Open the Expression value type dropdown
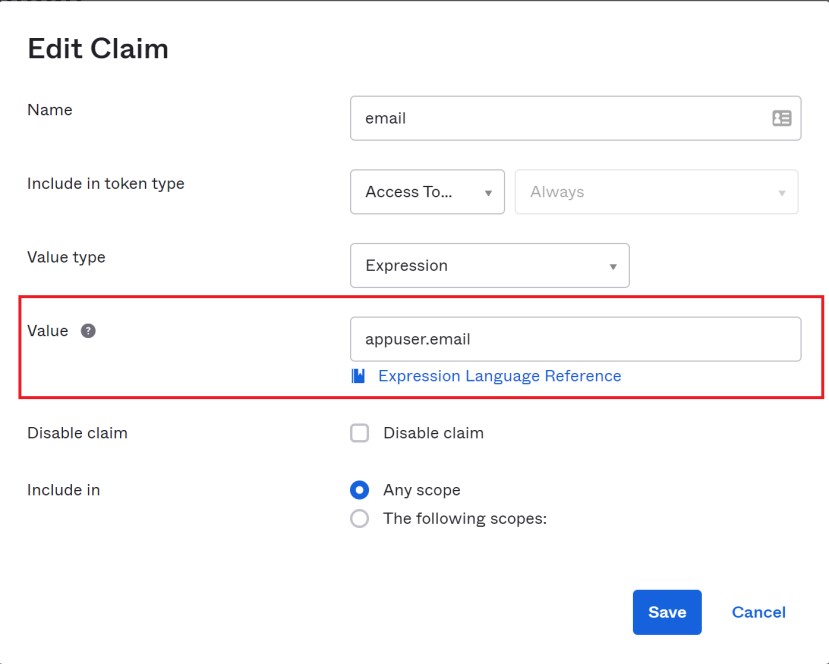This screenshot has width=829, height=664. pos(489,266)
